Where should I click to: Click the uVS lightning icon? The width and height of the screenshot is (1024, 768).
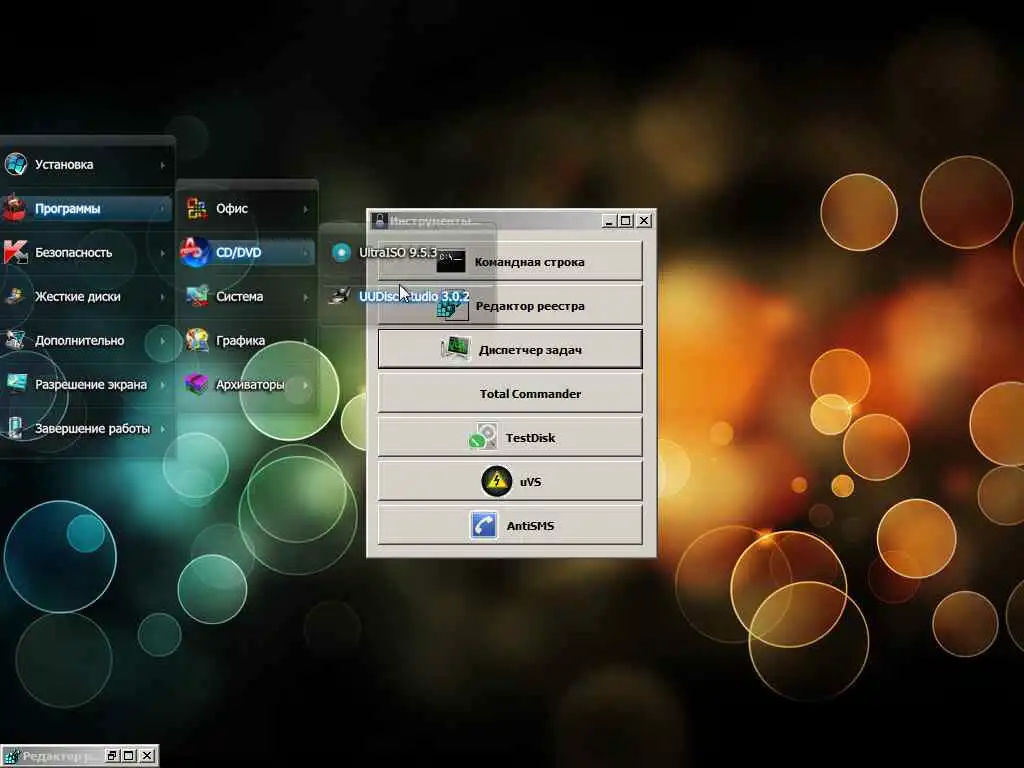[x=497, y=481]
